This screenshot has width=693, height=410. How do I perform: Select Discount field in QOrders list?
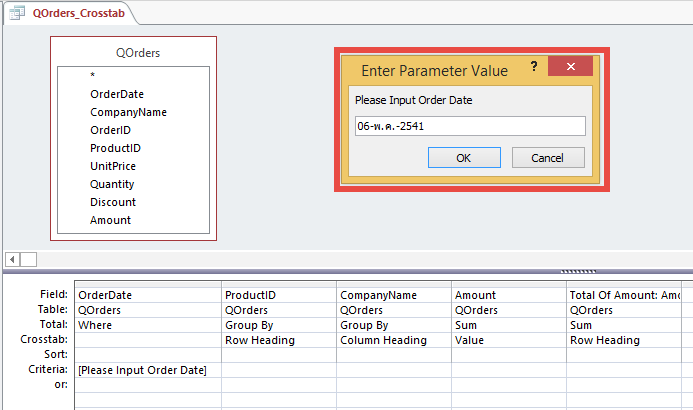click(x=112, y=202)
